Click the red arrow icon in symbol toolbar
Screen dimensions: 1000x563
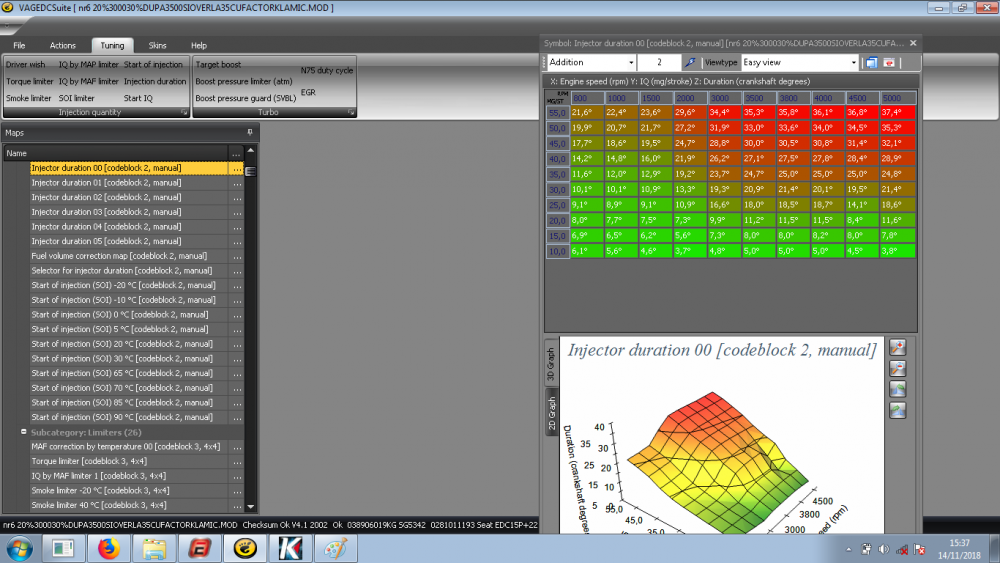[x=888, y=62]
